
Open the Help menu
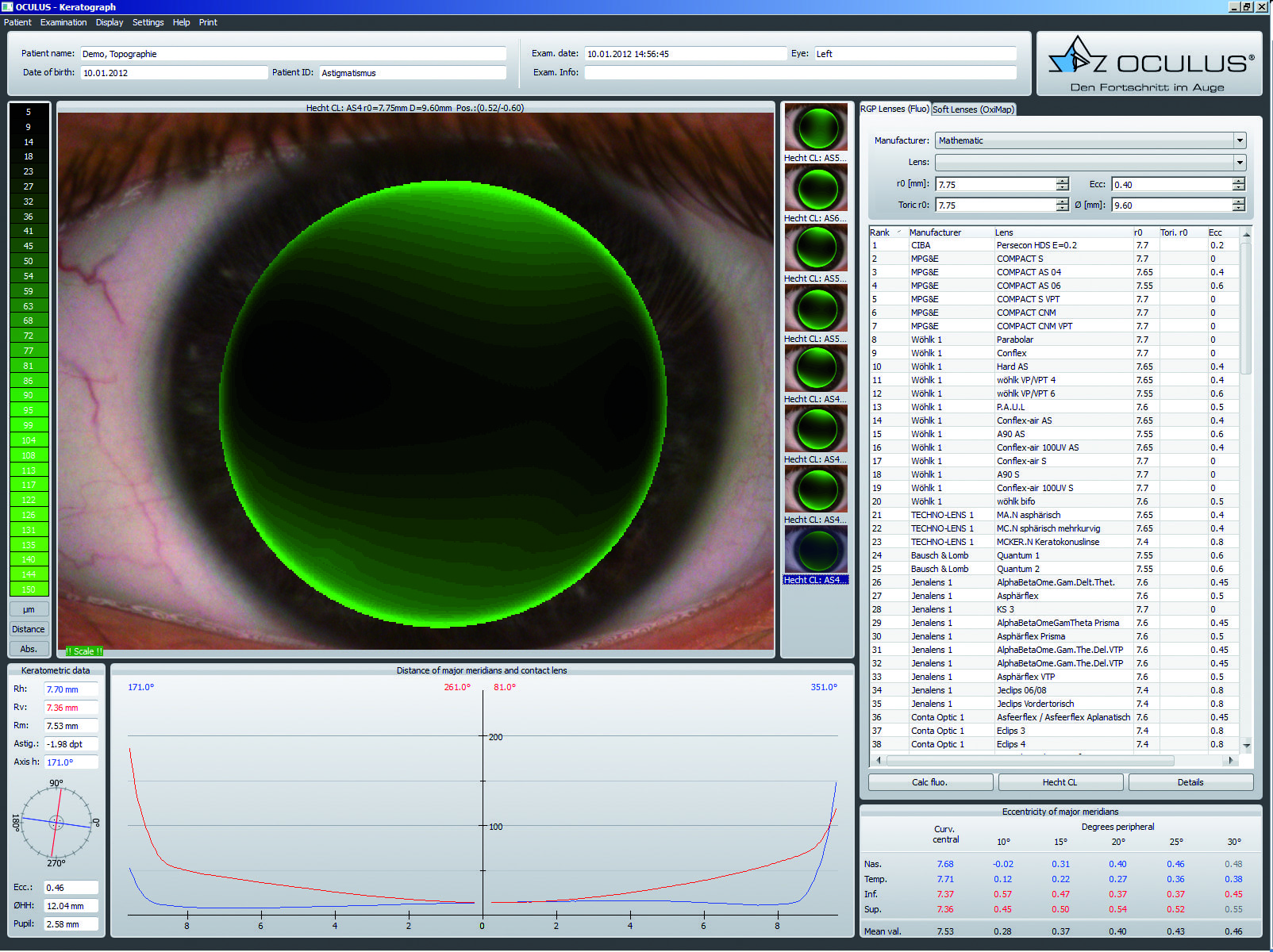[x=181, y=22]
